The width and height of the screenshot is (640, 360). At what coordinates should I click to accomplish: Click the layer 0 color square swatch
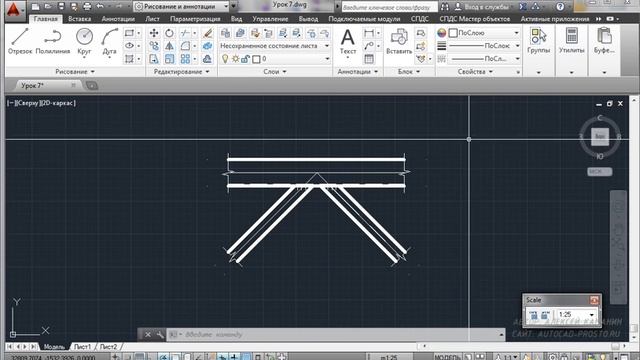click(256, 59)
